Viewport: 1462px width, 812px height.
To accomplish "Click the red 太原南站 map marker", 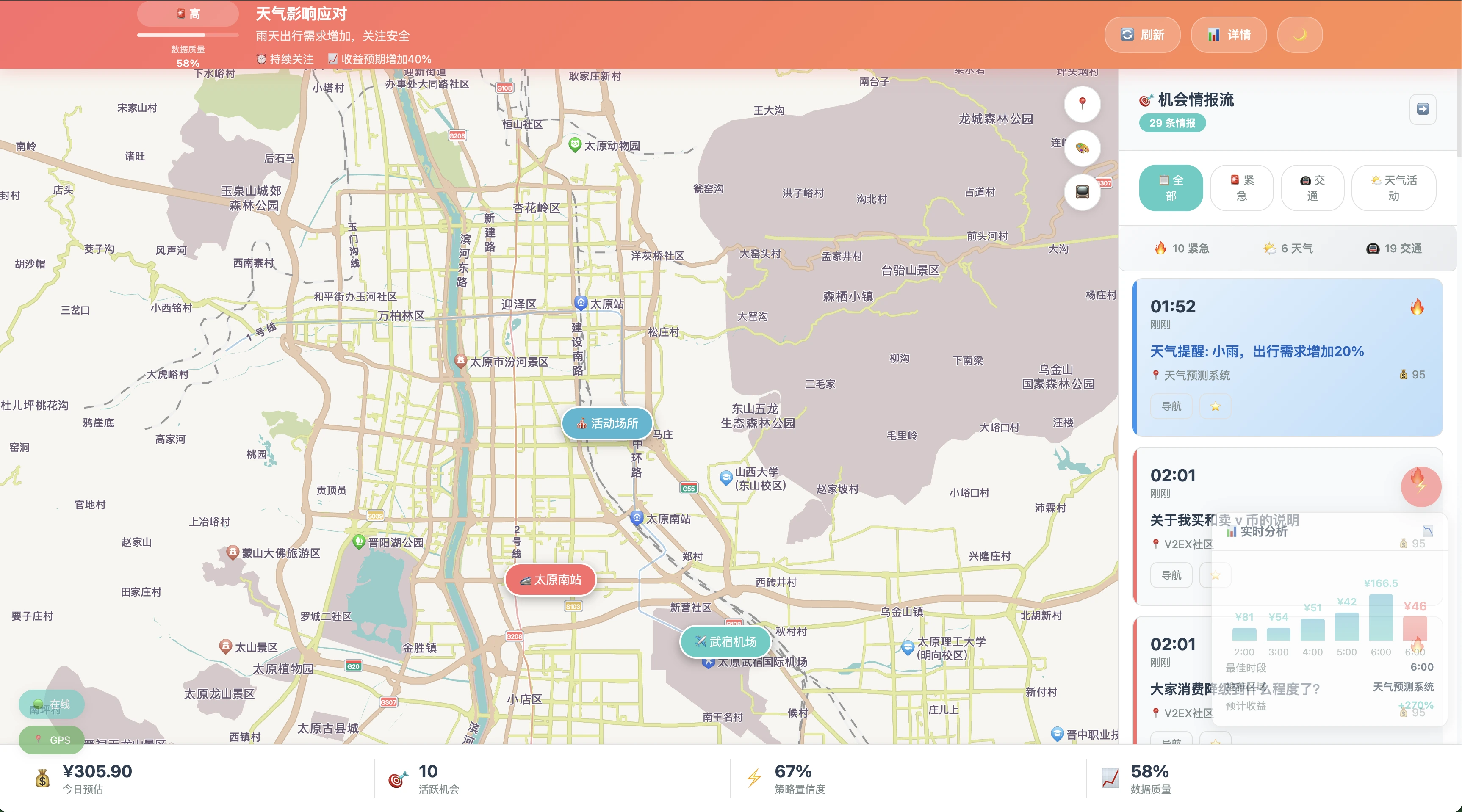I will [550, 579].
